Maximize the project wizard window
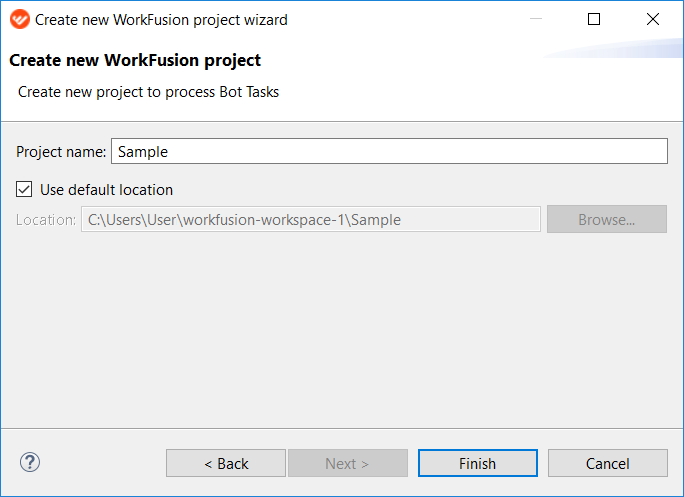The image size is (684, 497). [x=594, y=19]
